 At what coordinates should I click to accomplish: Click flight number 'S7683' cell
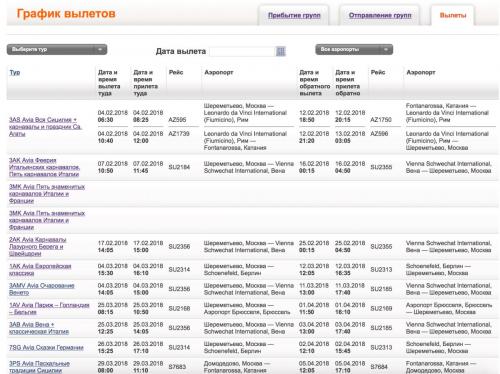tap(177, 367)
